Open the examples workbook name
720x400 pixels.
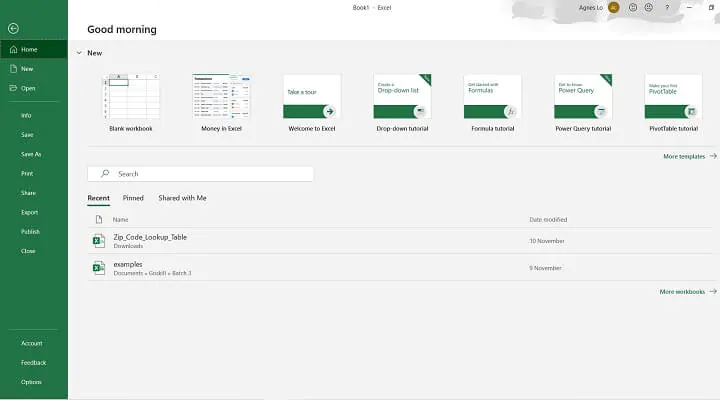(x=128, y=264)
